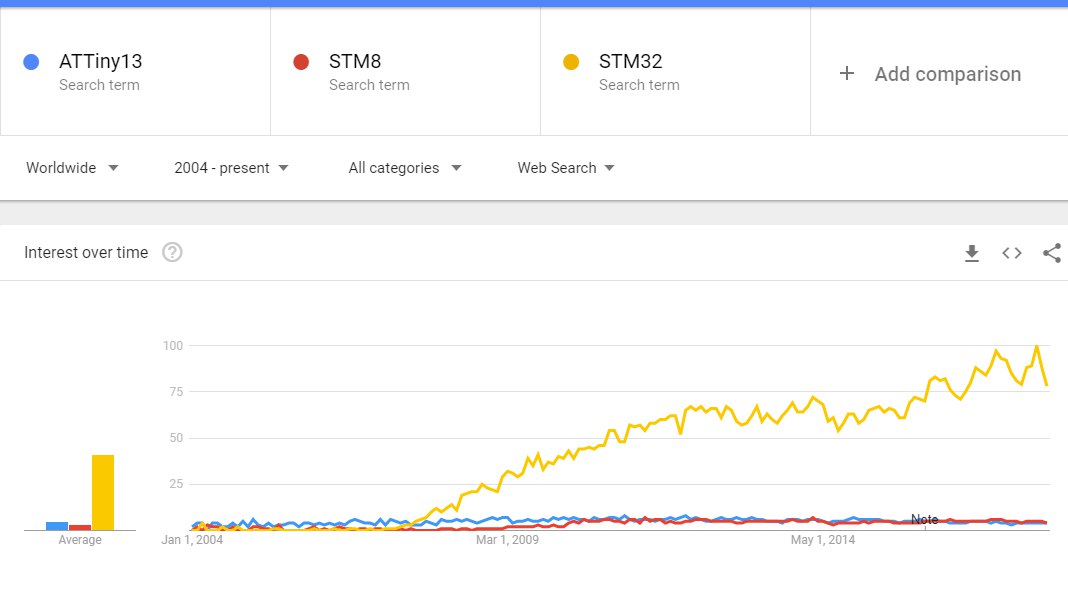Click the blue ATTiny13 average bar
This screenshot has width=1068, height=610.
(x=57, y=526)
